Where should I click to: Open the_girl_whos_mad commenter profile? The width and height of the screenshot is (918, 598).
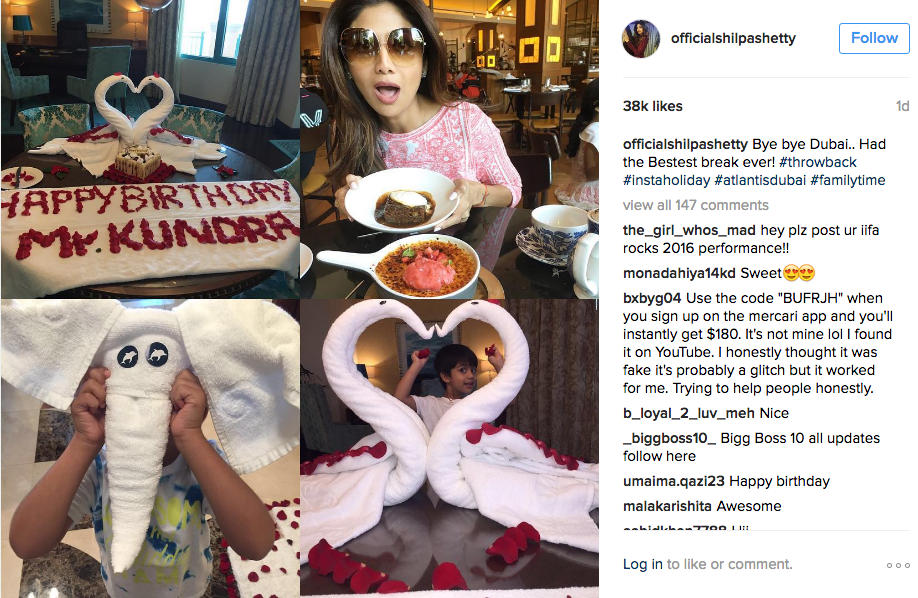[x=689, y=230]
